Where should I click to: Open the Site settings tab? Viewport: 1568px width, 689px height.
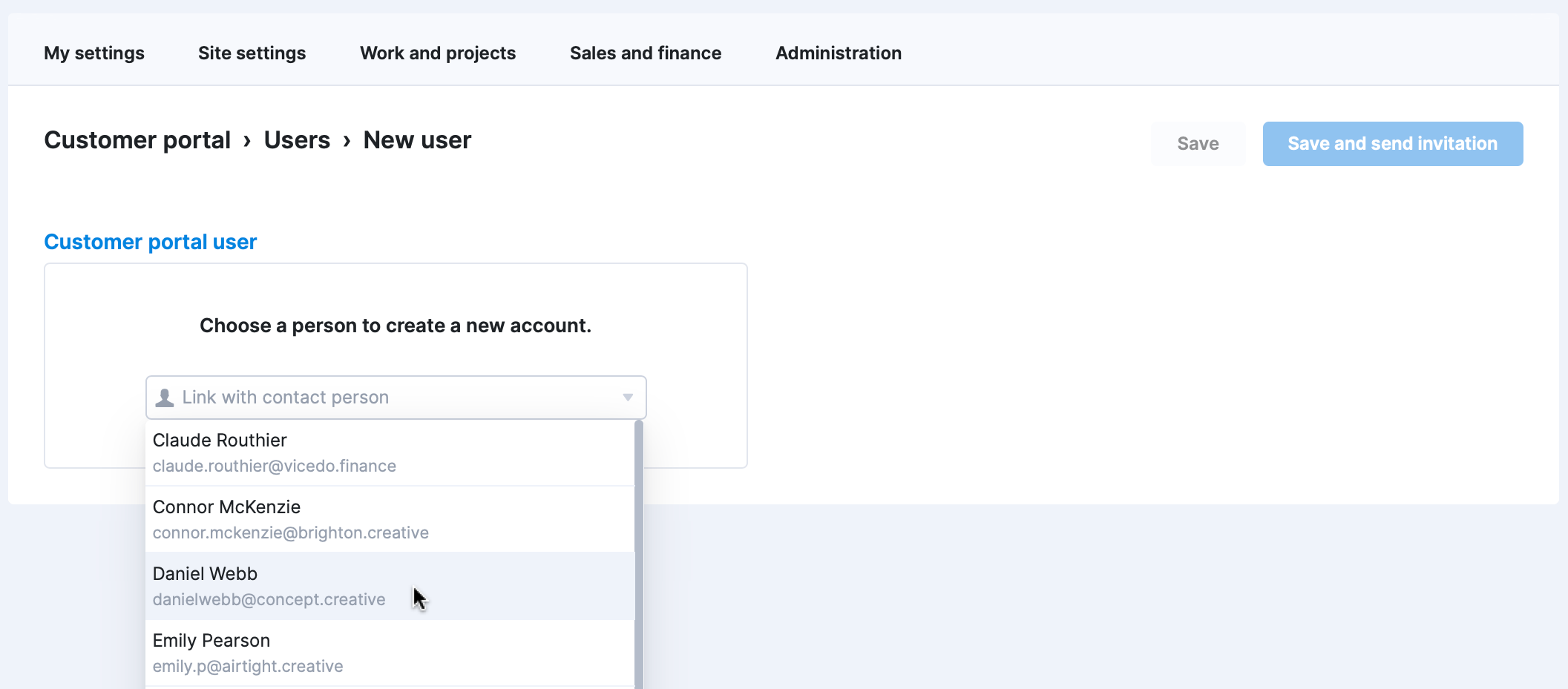[252, 53]
